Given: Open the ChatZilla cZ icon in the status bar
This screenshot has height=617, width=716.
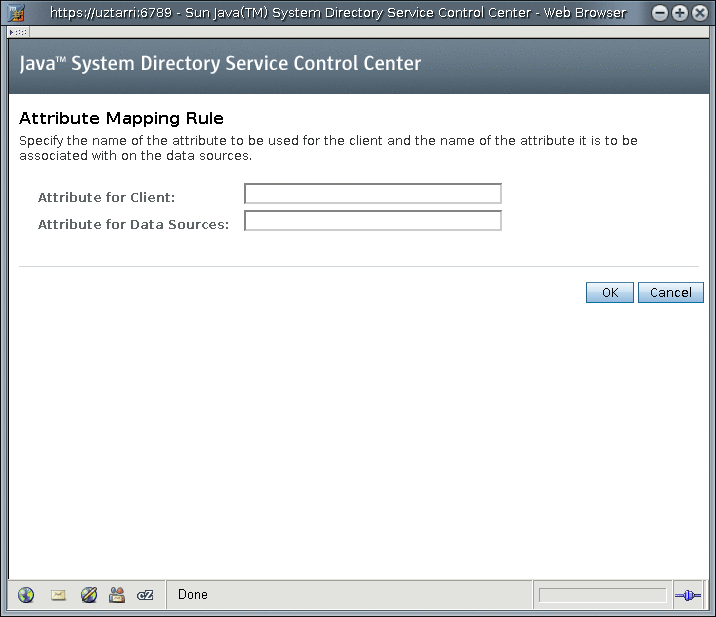Looking at the screenshot, I should pyautogui.click(x=145, y=595).
